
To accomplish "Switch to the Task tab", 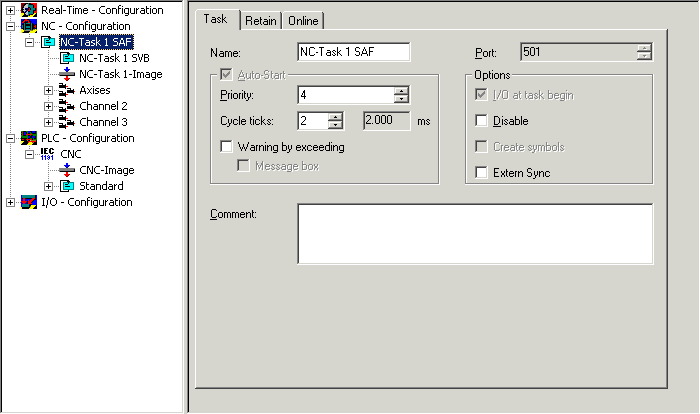I will click(217, 19).
